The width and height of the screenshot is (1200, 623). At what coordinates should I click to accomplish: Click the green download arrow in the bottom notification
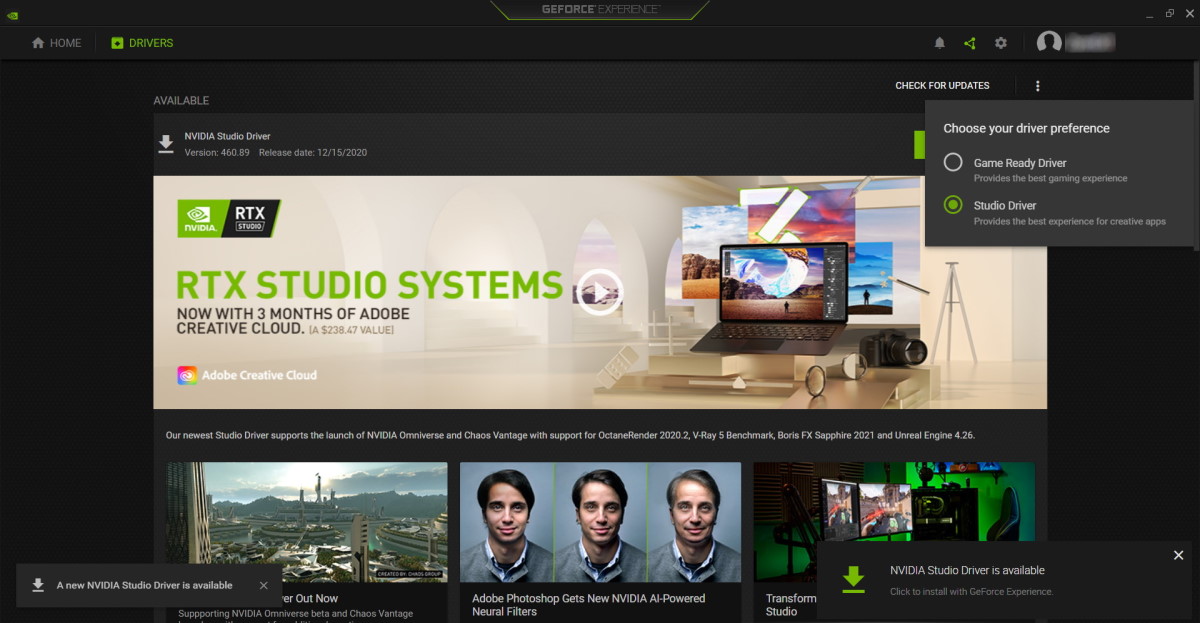coord(852,578)
